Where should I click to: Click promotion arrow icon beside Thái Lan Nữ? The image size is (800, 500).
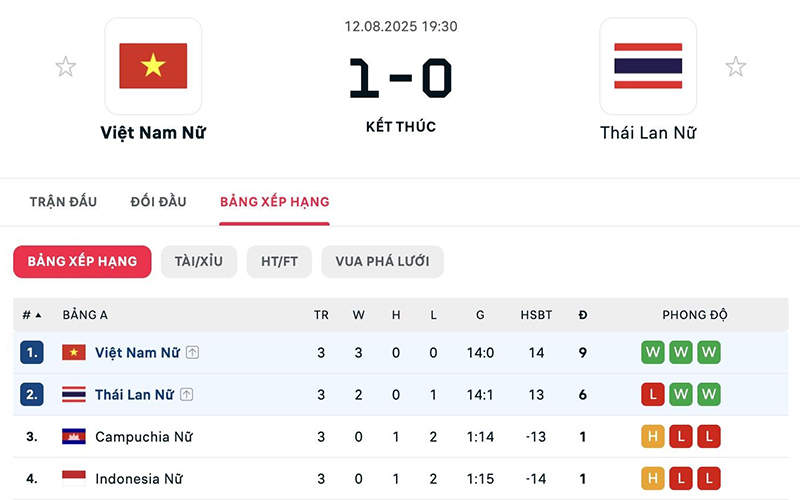(x=186, y=394)
